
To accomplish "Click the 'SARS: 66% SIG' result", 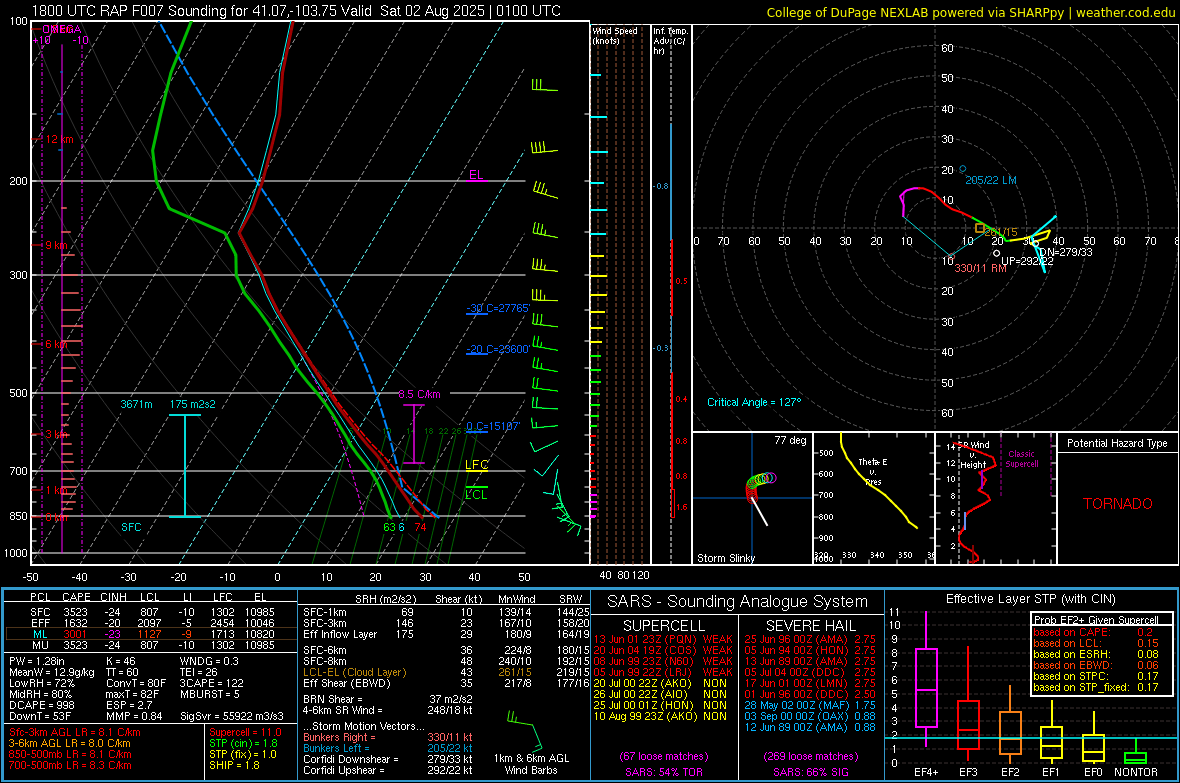I will tap(810, 772).
